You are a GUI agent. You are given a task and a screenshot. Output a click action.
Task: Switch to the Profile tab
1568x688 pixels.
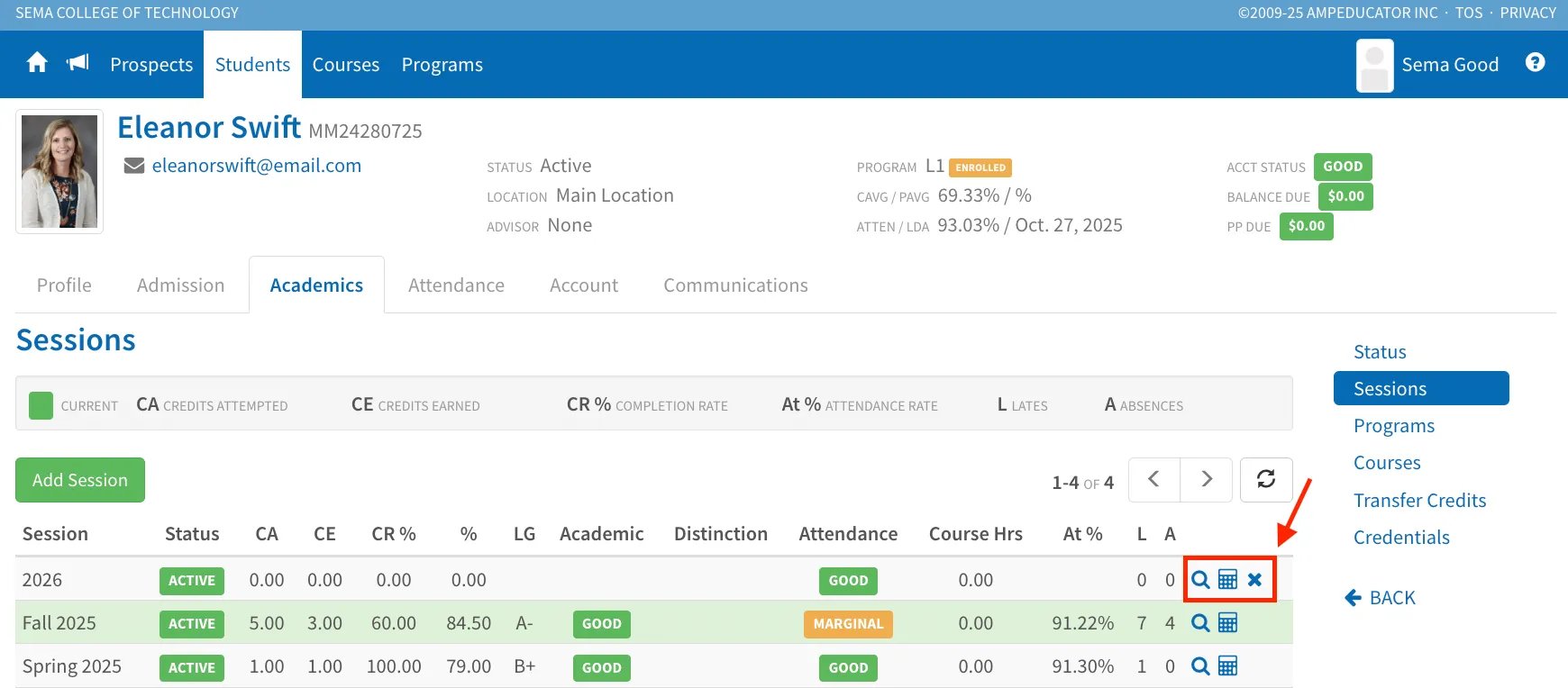pos(64,285)
